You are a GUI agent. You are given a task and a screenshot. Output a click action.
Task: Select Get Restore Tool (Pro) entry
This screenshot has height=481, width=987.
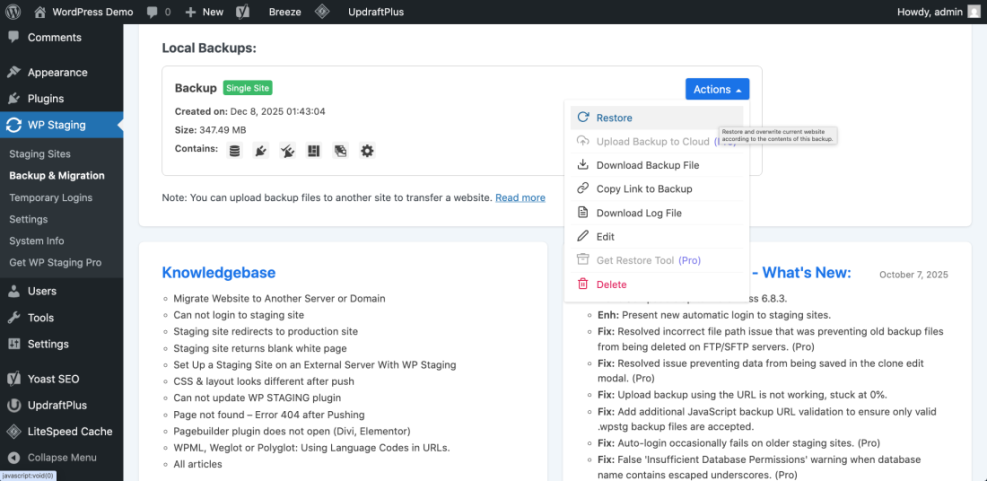click(x=657, y=261)
